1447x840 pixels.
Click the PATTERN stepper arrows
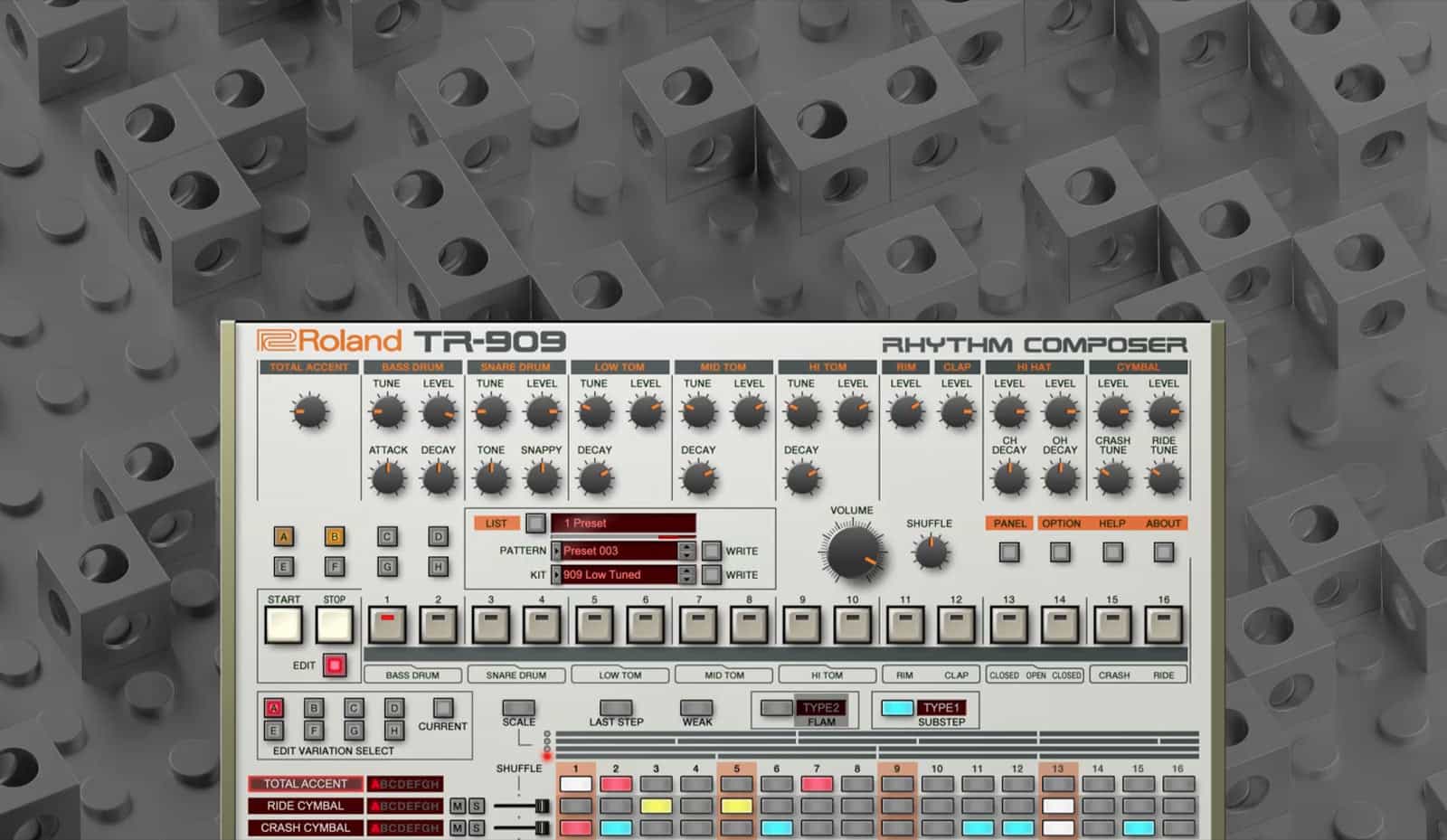click(687, 551)
